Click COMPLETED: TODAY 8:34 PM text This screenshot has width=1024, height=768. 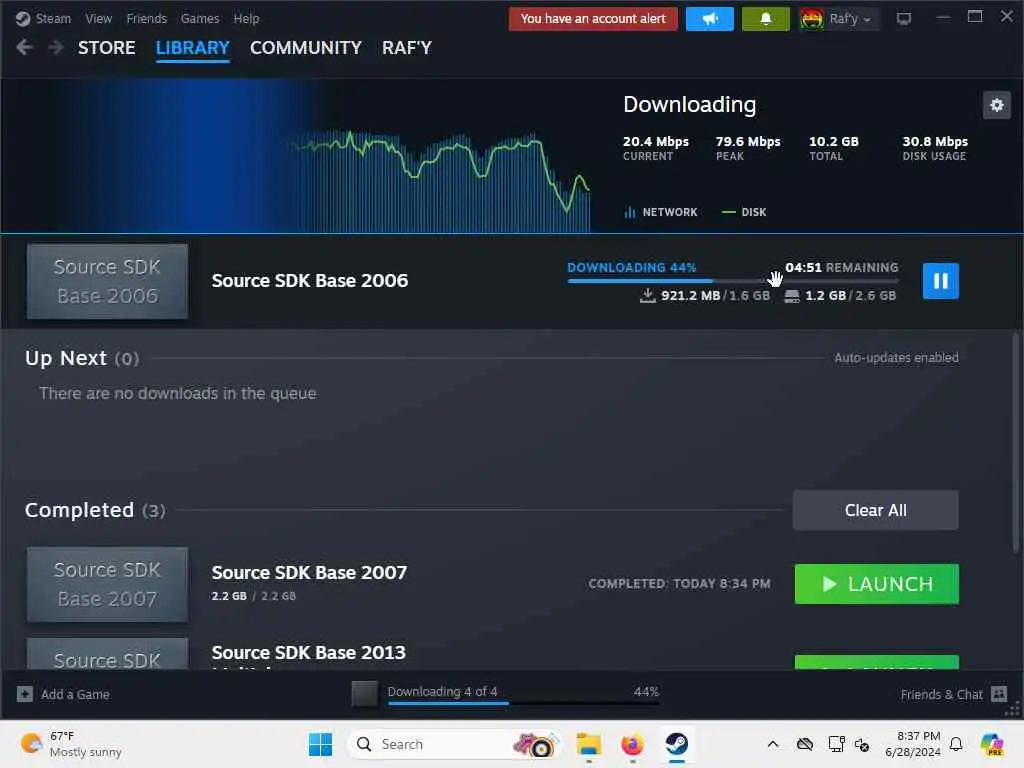[679, 584]
